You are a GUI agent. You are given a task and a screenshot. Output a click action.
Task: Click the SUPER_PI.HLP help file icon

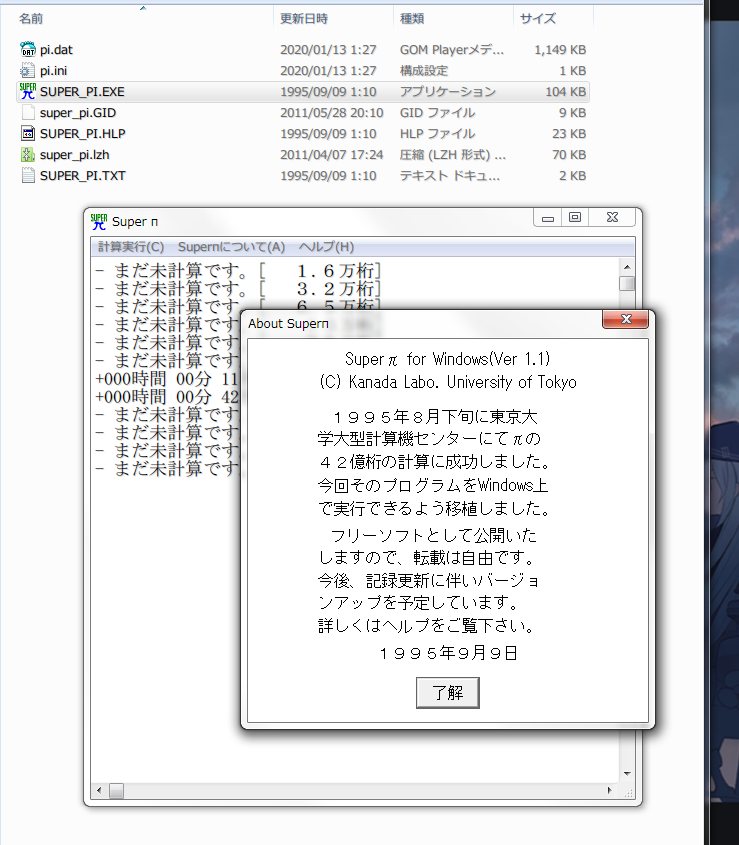[x=28, y=133]
